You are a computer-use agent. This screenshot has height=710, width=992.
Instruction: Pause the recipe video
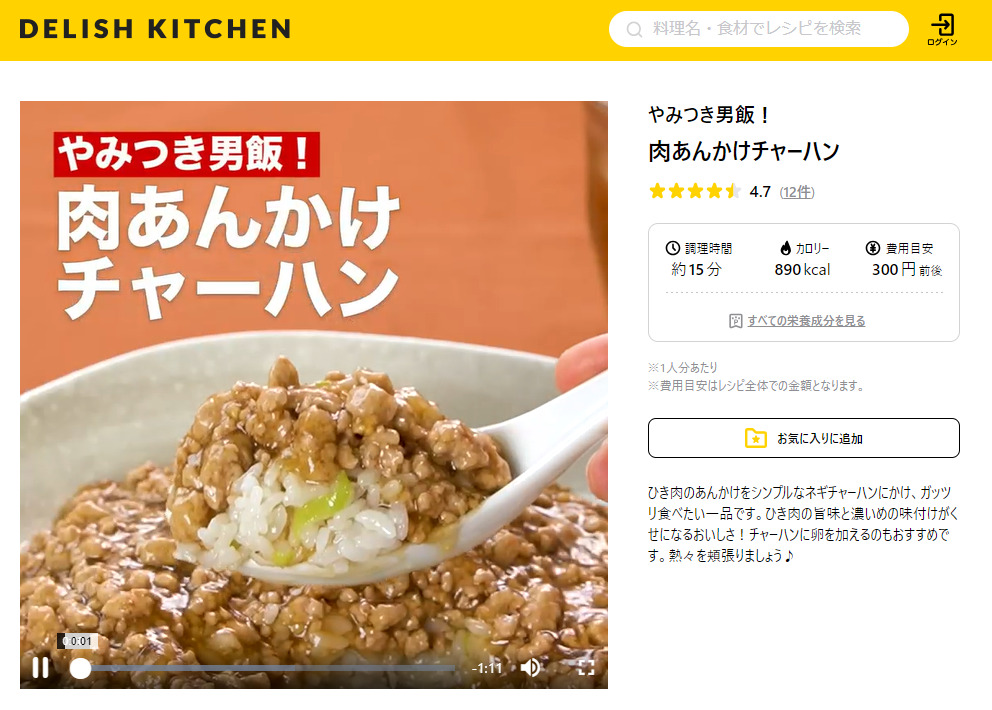click(x=40, y=668)
